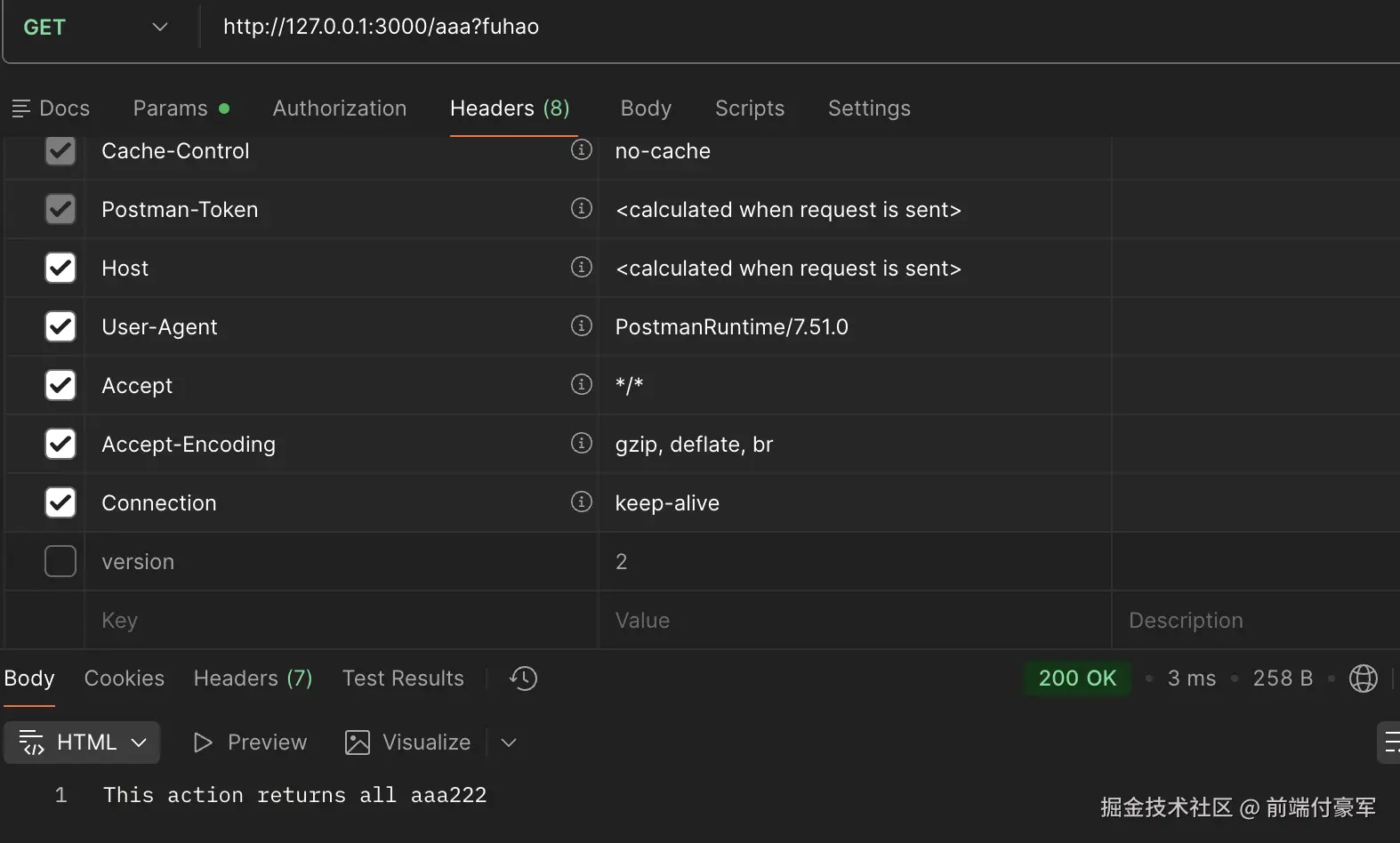This screenshot has width=1400, height=843.
Task: Click the network globe icon
Action: click(1363, 678)
